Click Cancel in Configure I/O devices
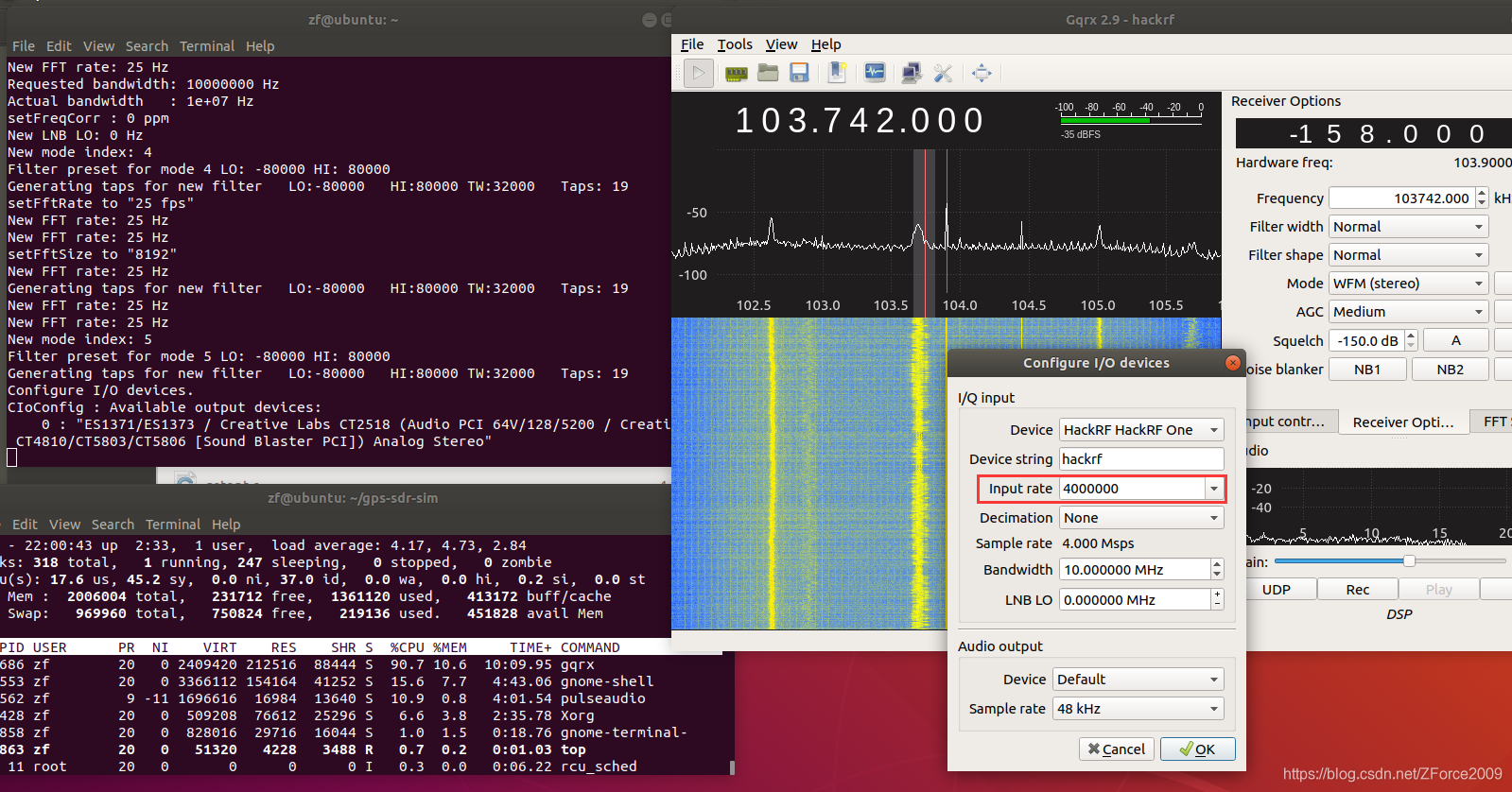 (x=1117, y=749)
